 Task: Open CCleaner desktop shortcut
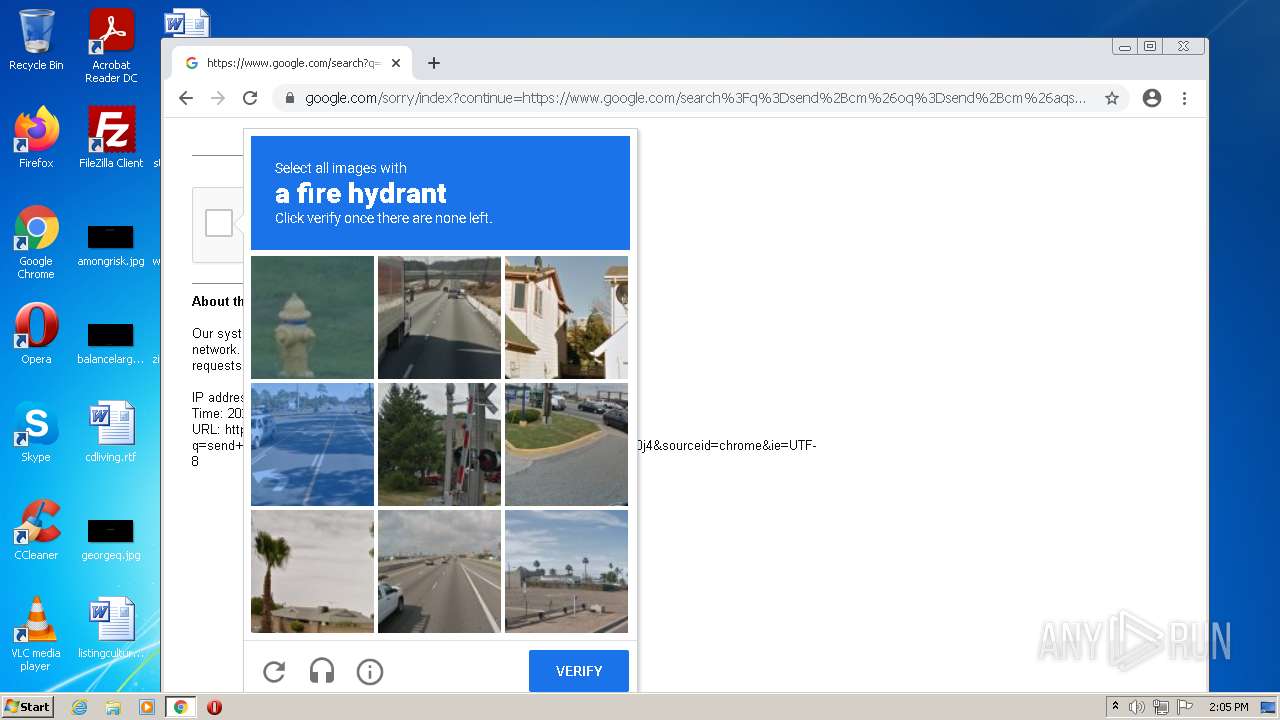36,530
